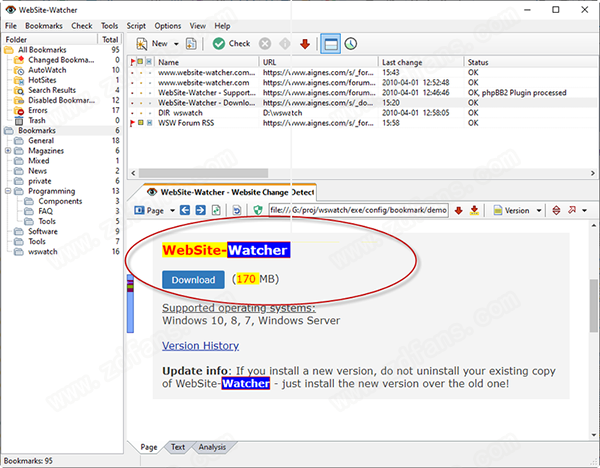600x468 pixels.
Task: Click the reload page icon
Action: (216, 210)
